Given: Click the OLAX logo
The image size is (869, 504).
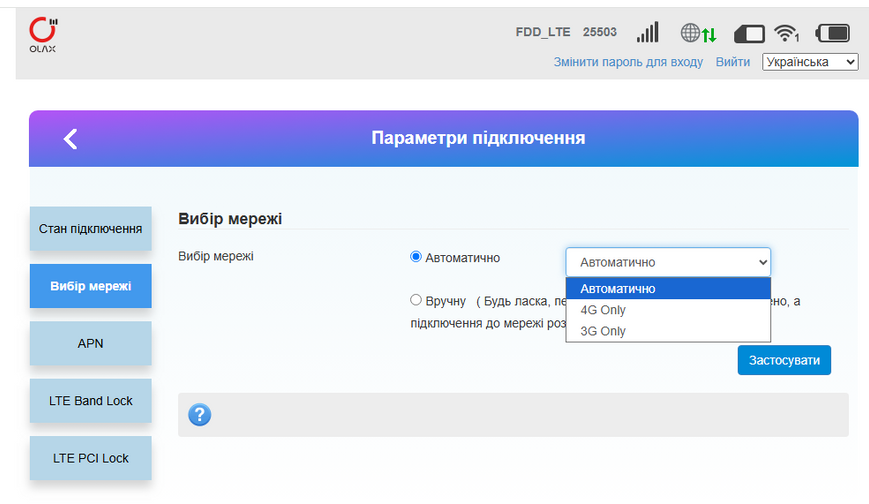Looking at the screenshot, I should (x=43, y=35).
